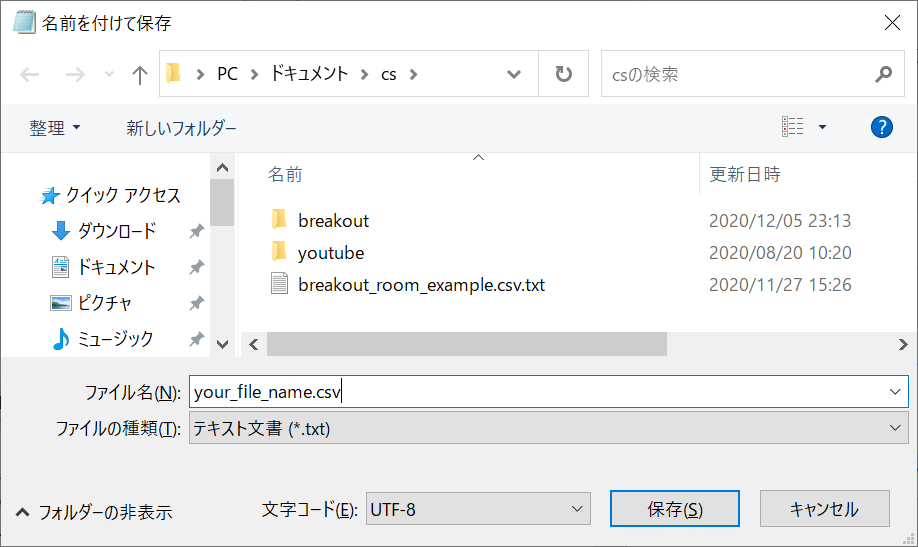
Task: Click date 2020/08/20 10:20
Action: 780,253
